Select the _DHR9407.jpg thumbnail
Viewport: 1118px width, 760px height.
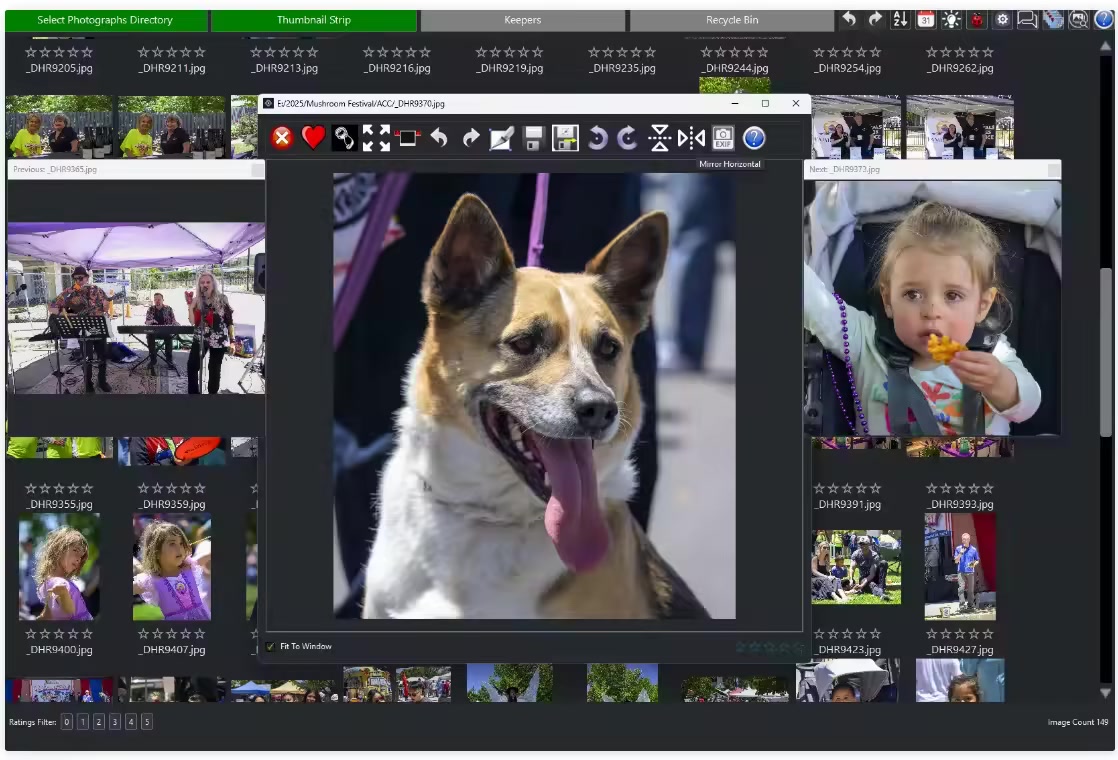(x=172, y=567)
